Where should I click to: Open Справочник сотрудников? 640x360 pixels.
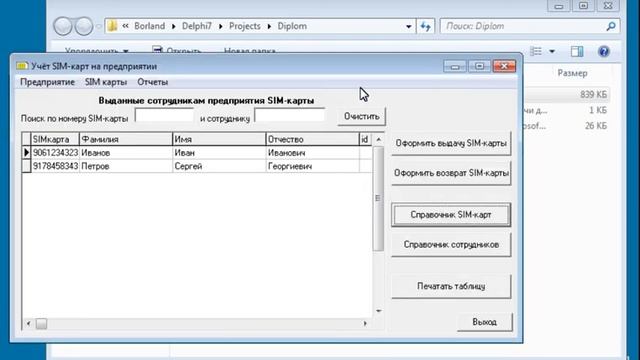pos(451,244)
